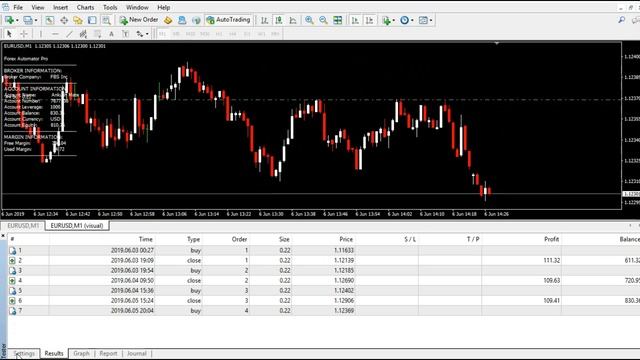Image resolution: width=640 pixels, height=360 pixels.
Task: Select the crosshair tool
Action: click(24, 34)
